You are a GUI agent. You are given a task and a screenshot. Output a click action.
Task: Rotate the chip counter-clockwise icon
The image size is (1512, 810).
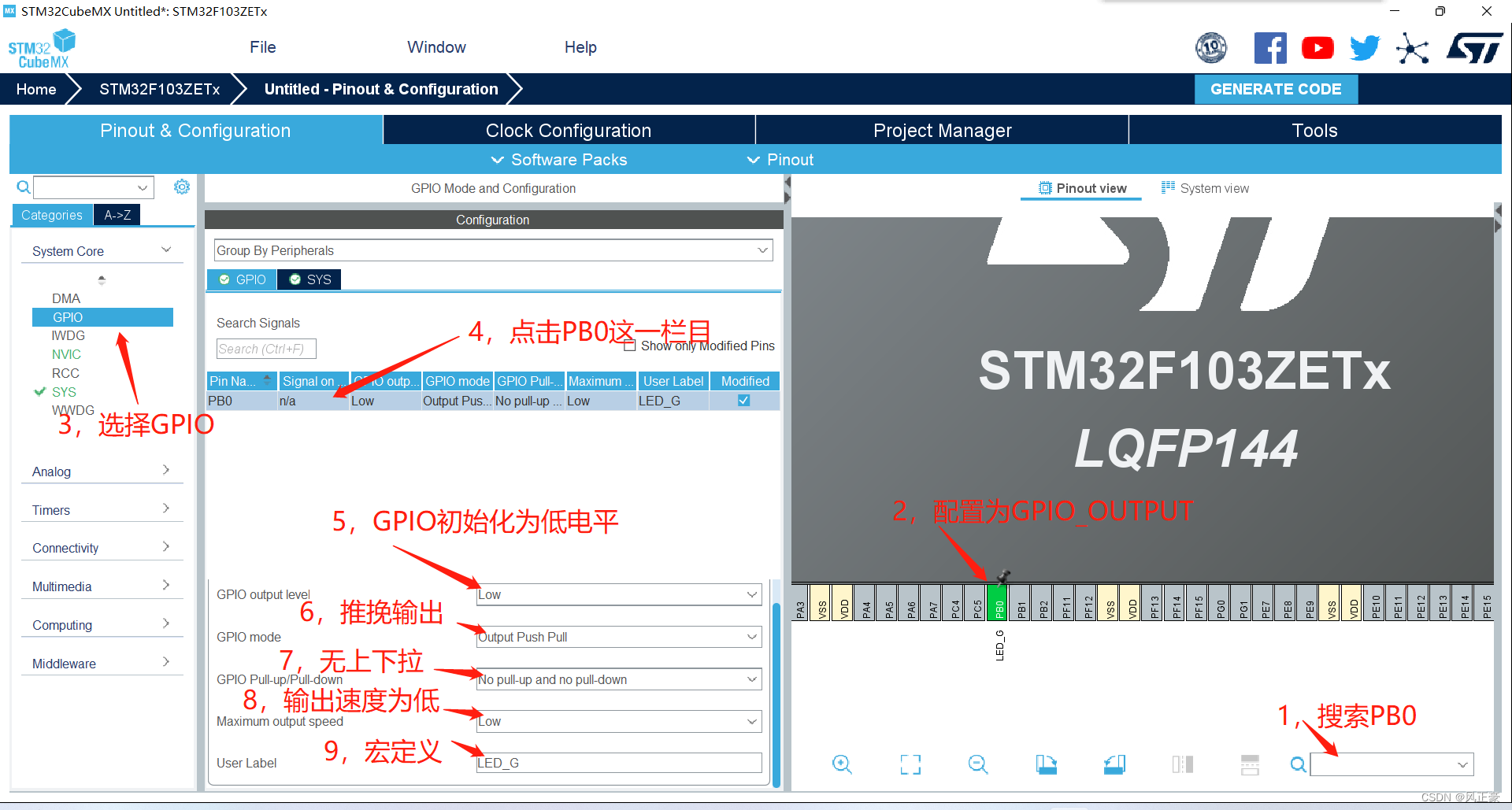coord(1114,764)
